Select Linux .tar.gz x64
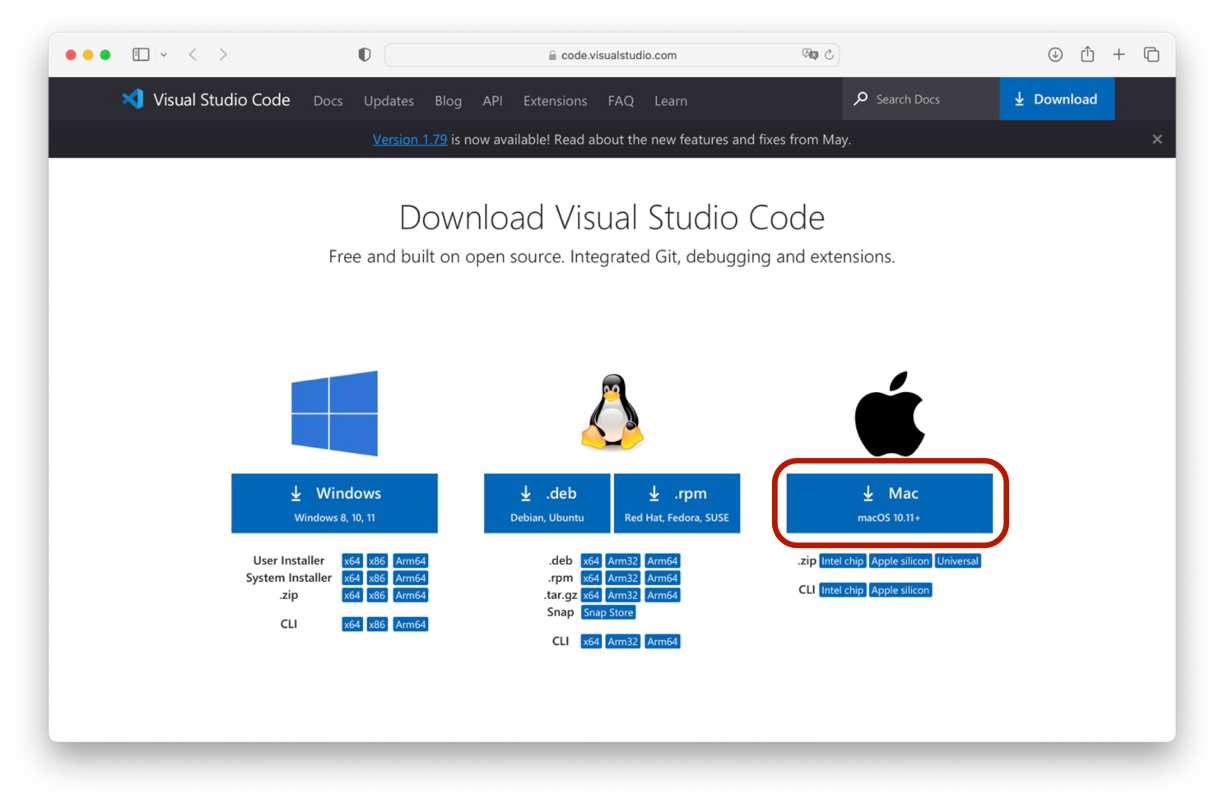Viewport: 1224px width, 808px height. tap(591, 595)
